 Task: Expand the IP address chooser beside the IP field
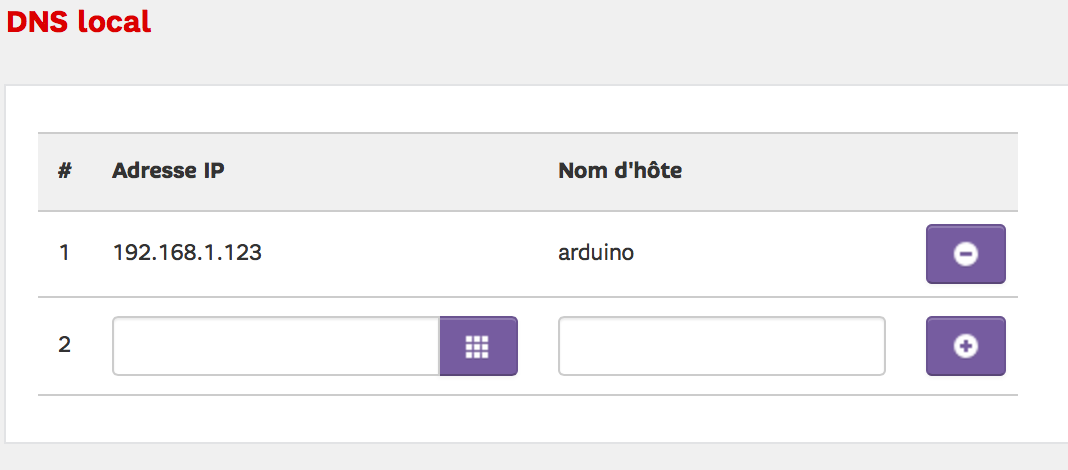click(x=478, y=346)
